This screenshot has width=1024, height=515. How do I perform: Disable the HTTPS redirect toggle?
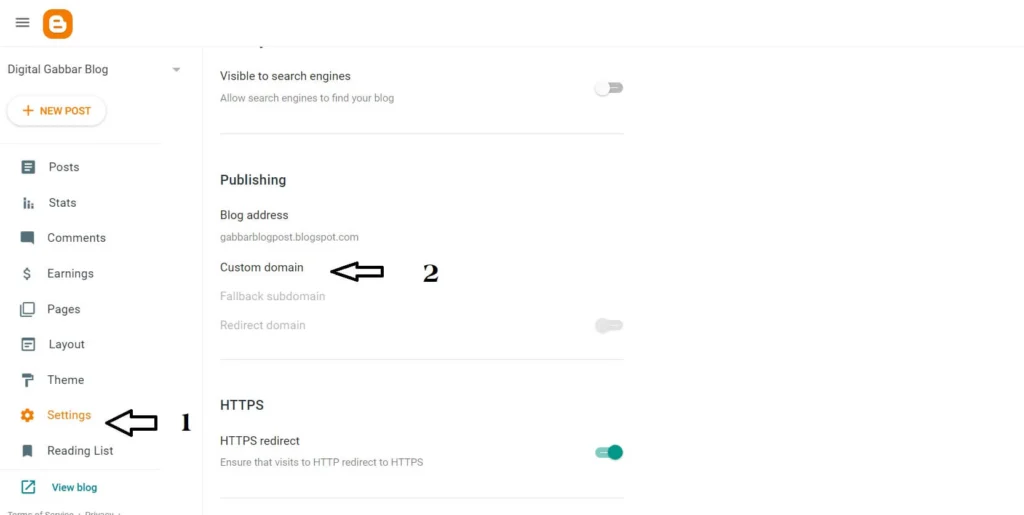coord(609,452)
